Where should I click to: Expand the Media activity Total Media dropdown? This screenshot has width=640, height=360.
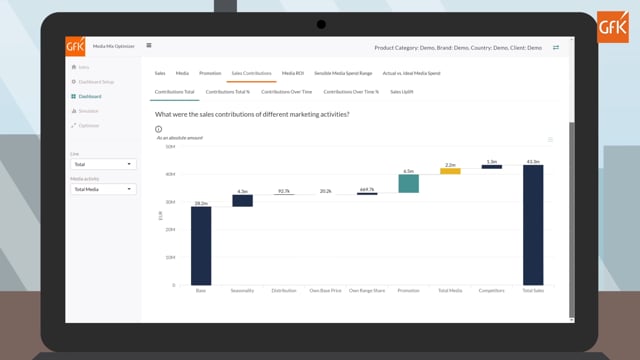pos(103,189)
